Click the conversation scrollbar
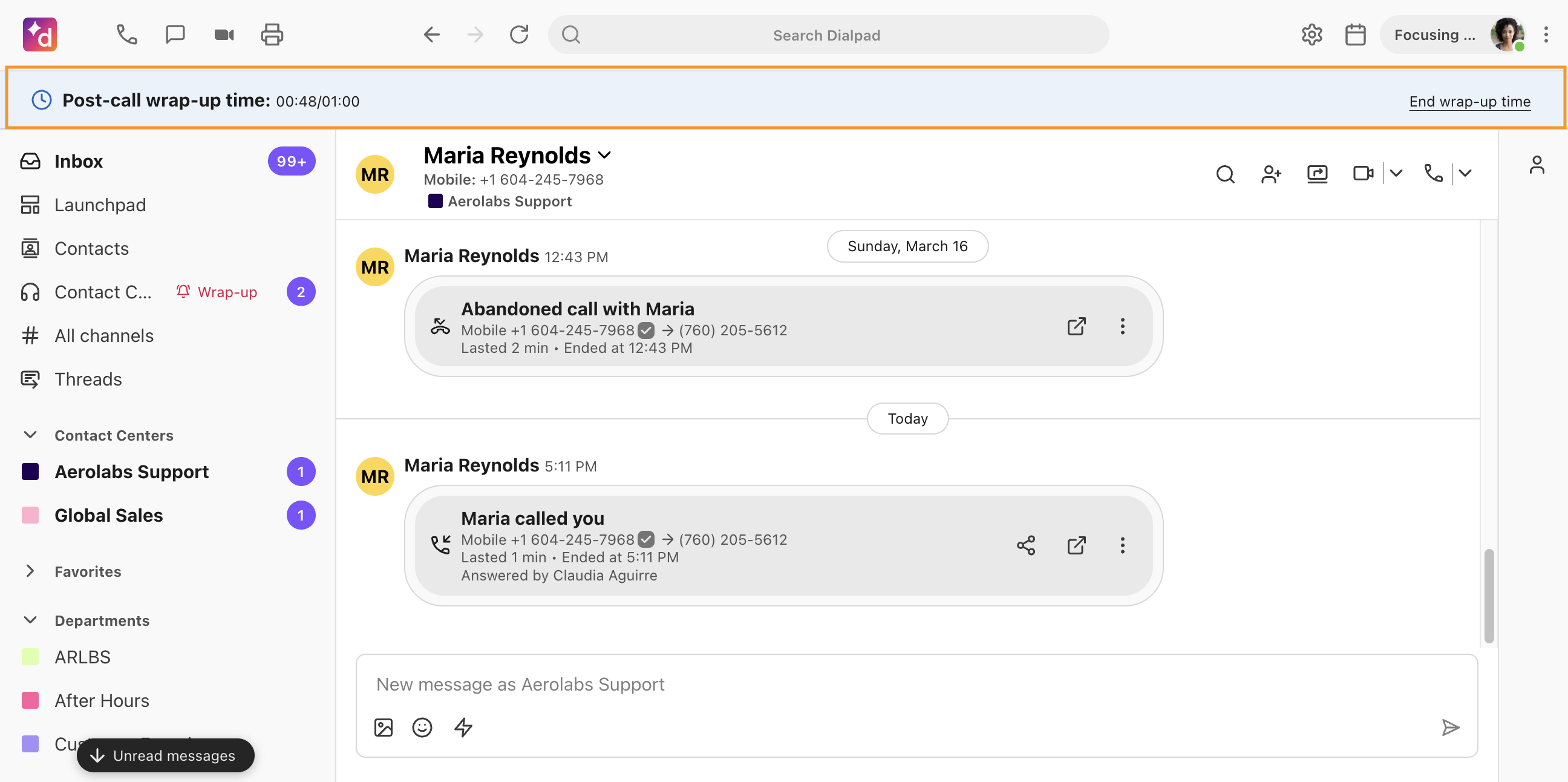 (x=1489, y=596)
